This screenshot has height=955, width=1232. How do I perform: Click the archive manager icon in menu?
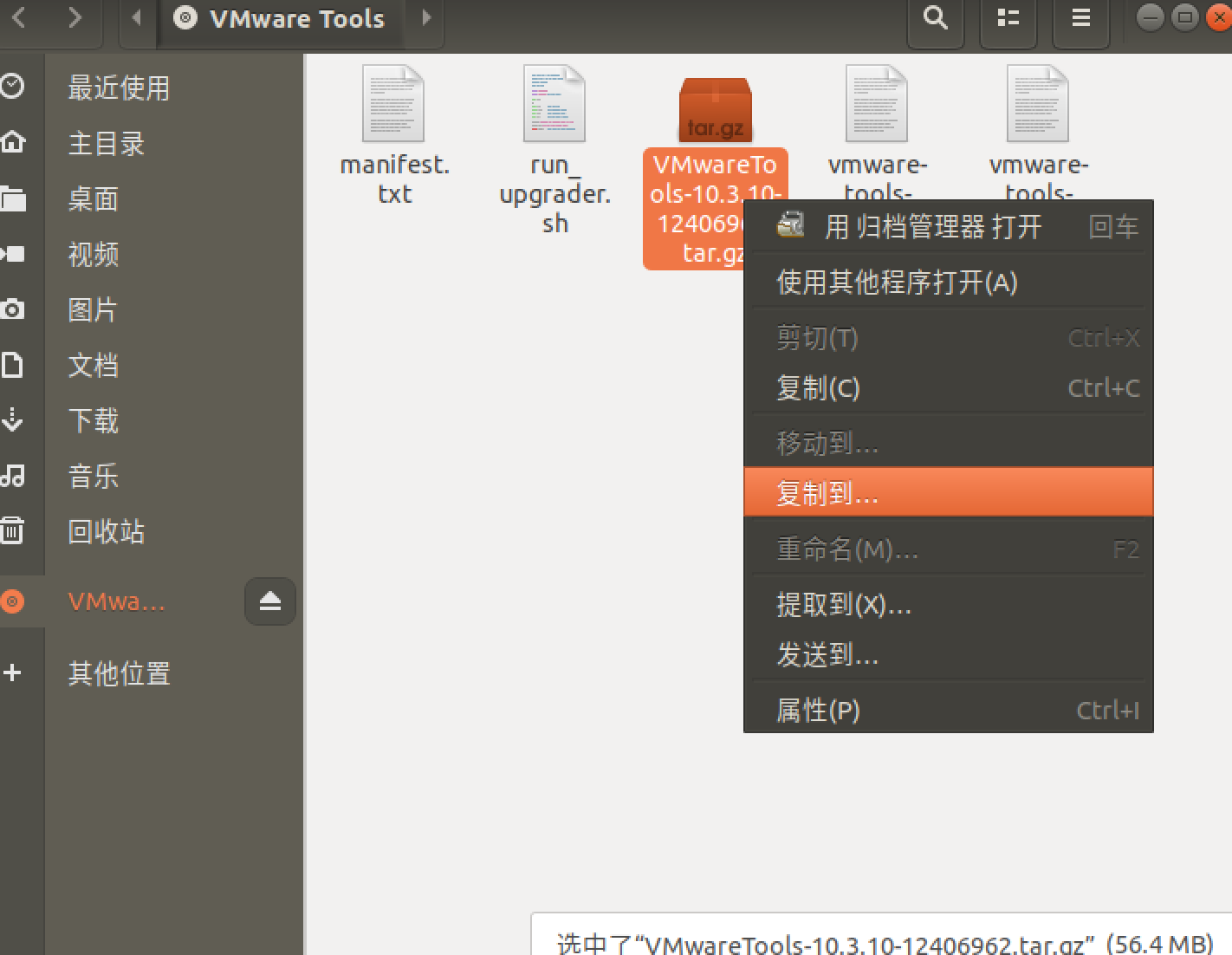coord(791,225)
